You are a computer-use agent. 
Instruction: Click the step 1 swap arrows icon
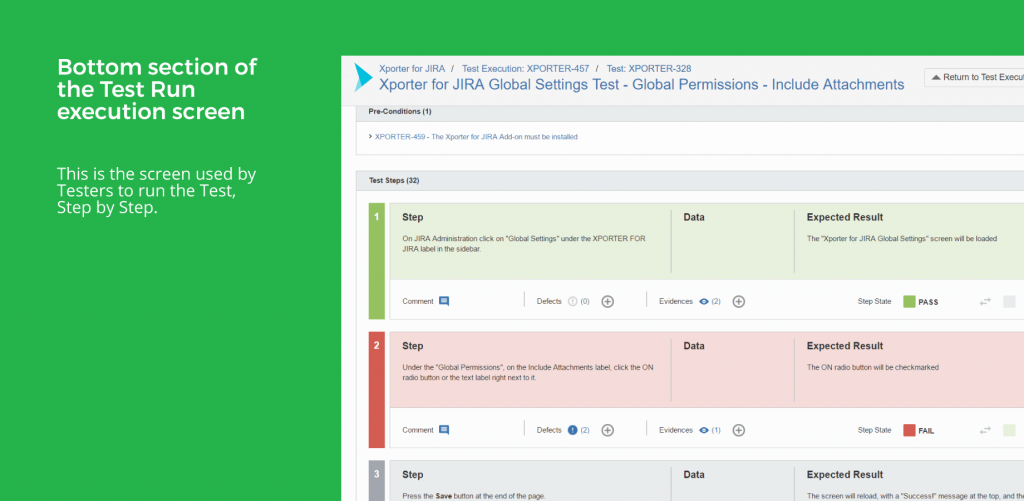985,301
